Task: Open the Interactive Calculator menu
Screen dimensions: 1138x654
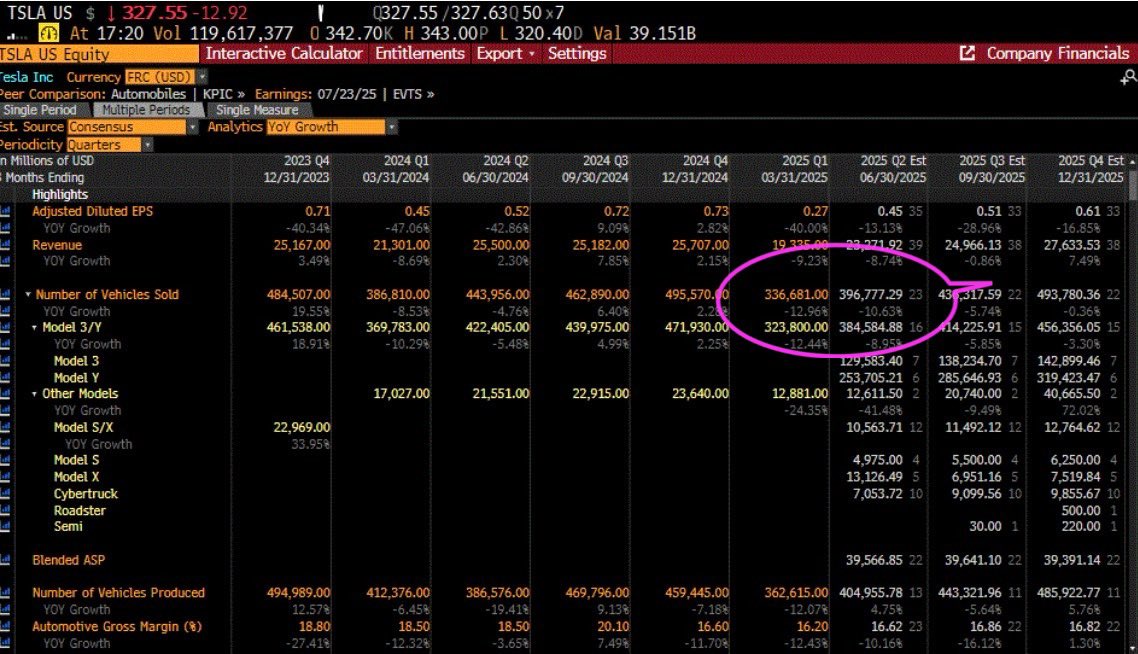Action: pos(284,53)
